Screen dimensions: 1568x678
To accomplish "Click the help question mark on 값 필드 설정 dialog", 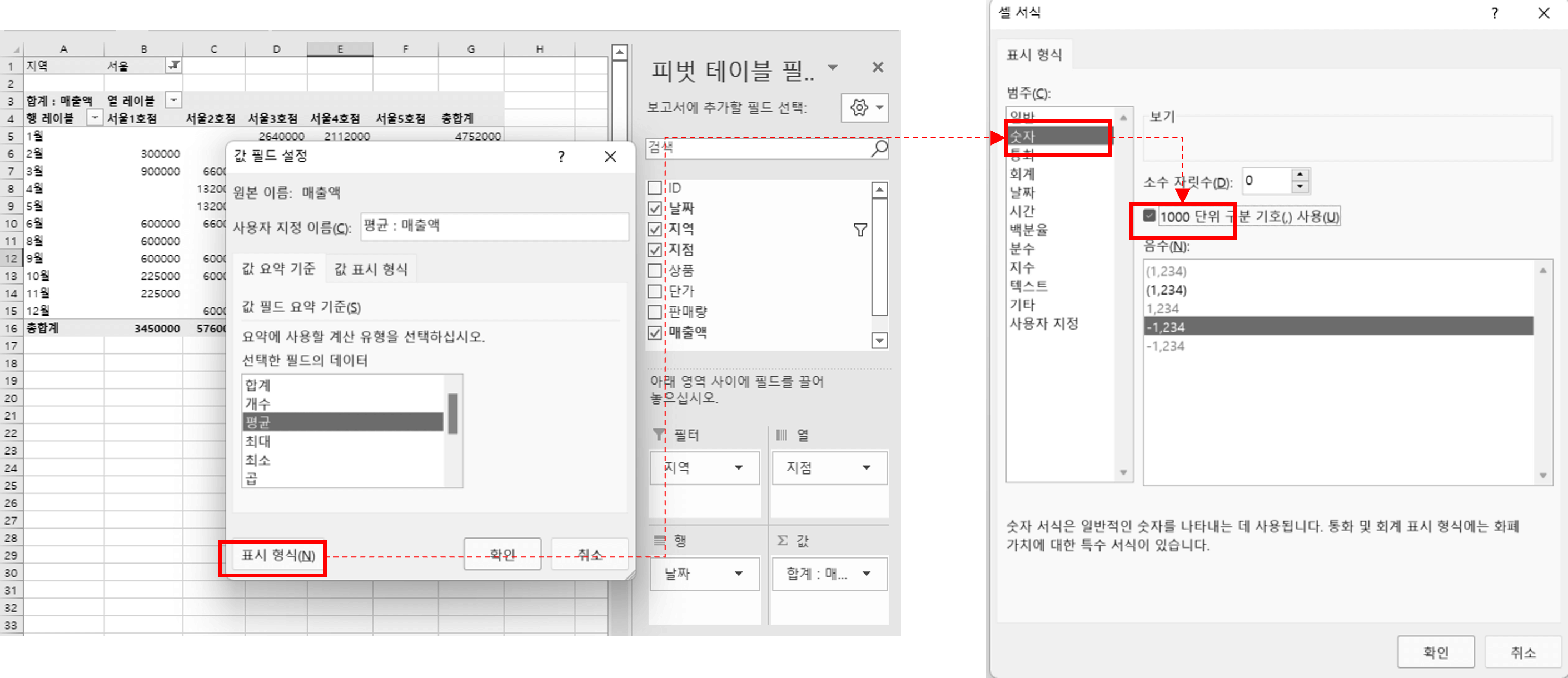I will 561,156.
